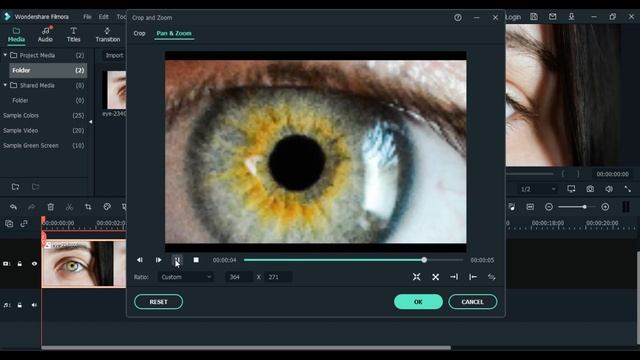Open the Transition tab
640x360 pixels.
[x=107, y=35]
